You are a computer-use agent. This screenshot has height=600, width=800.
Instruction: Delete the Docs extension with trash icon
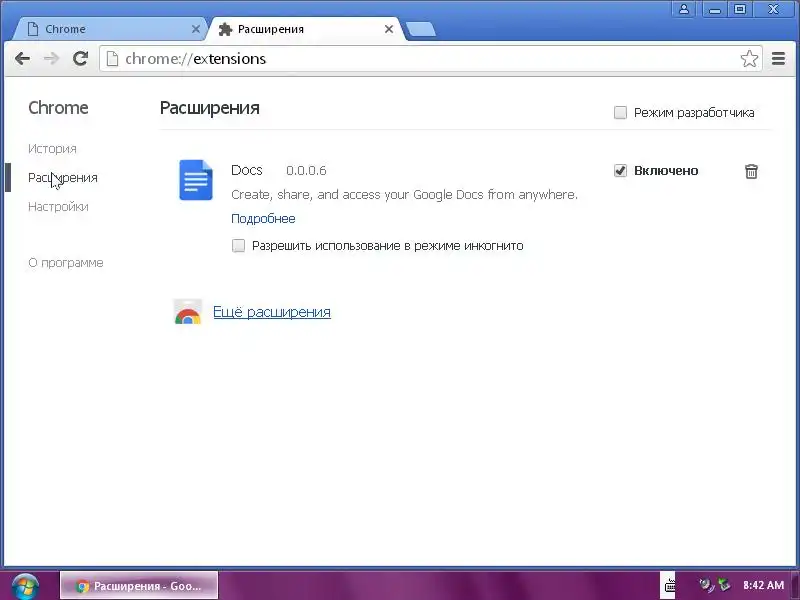tap(751, 171)
